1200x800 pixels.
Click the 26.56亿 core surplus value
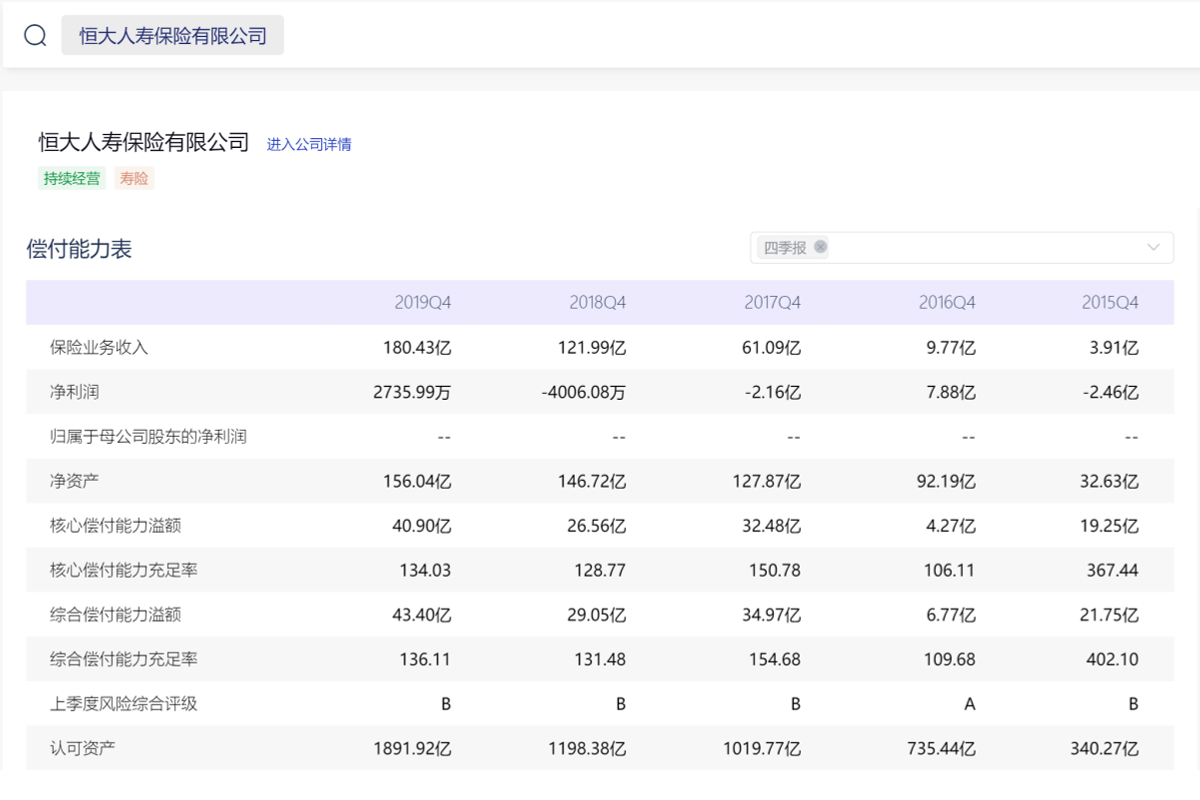(x=597, y=525)
